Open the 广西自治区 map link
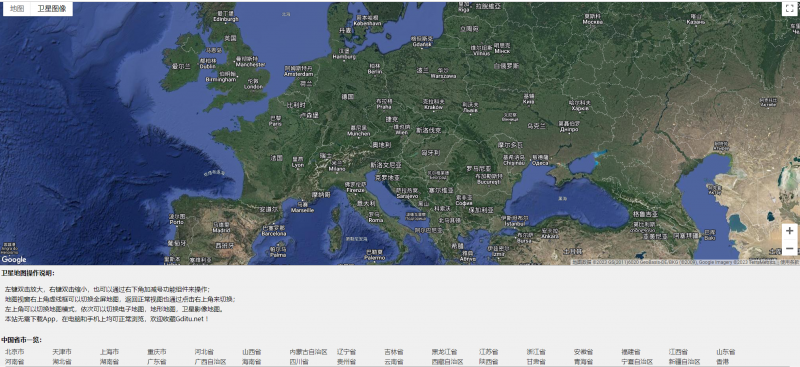This screenshot has width=800, height=367. (x=210, y=362)
